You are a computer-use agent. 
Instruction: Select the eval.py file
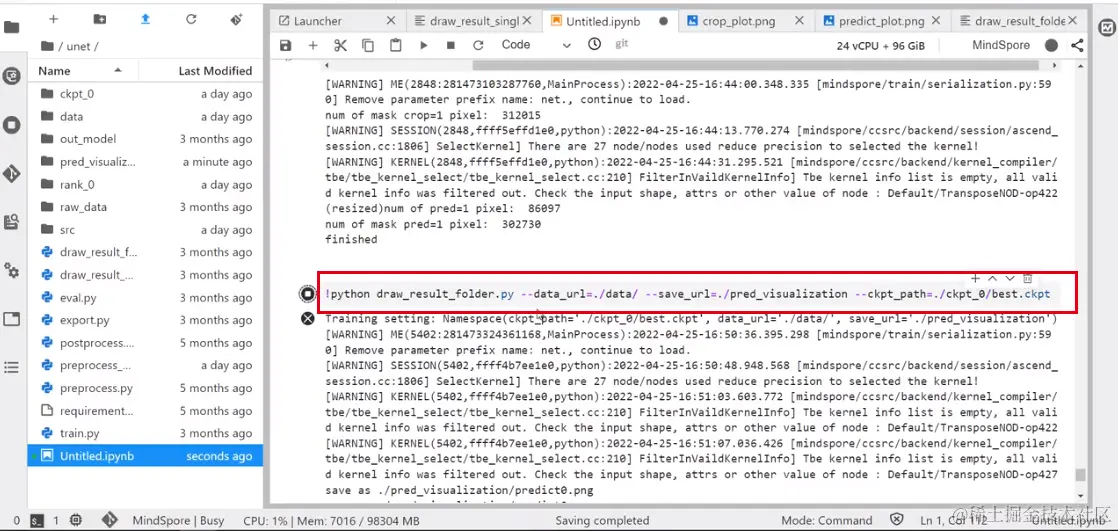coord(145,298)
